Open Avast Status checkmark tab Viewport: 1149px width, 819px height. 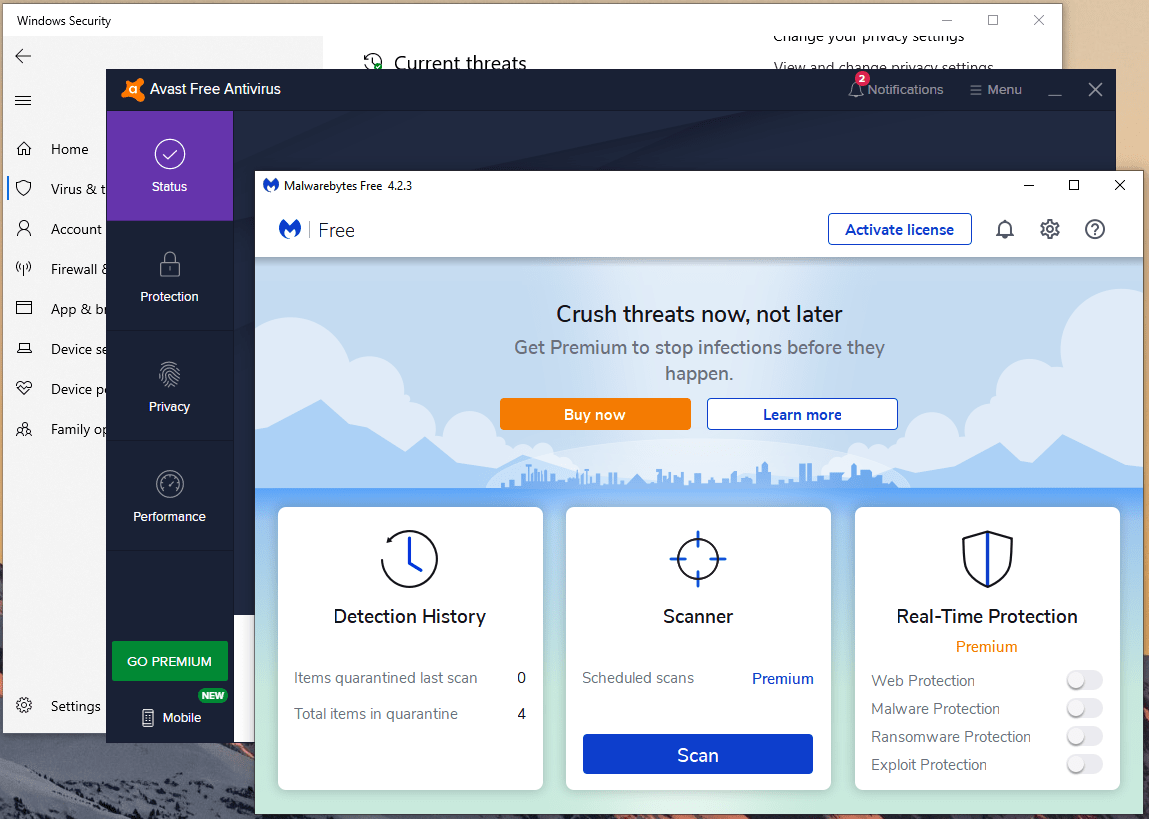[x=169, y=166]
